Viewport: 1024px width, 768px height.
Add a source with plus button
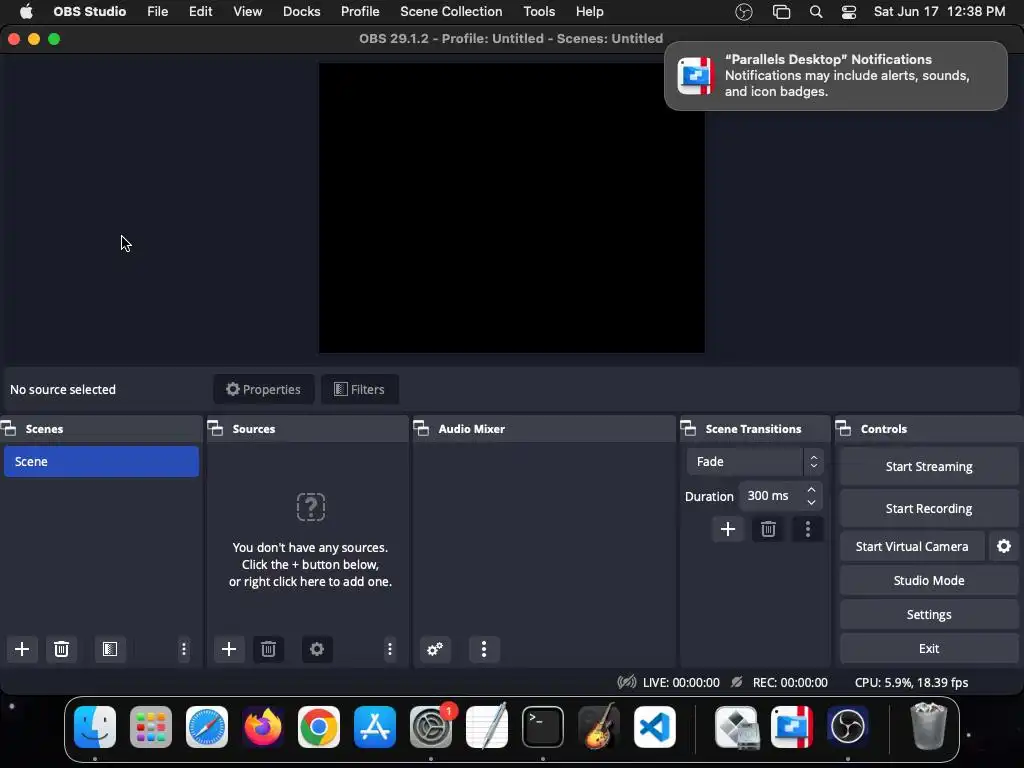click(x=229, y=649)
